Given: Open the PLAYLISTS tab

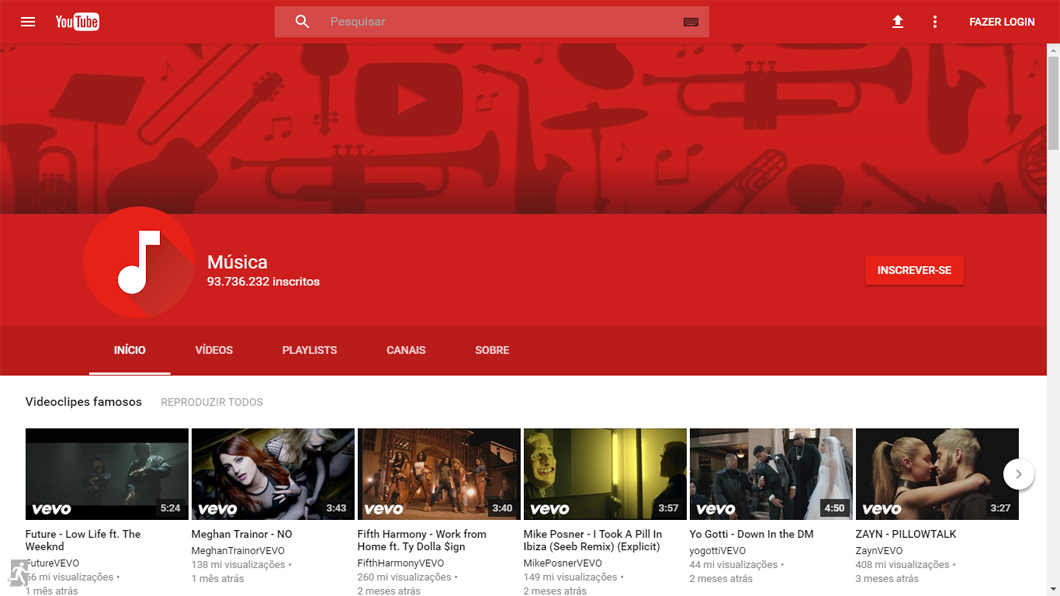Looking at the screenshot, I should point(310,350).
